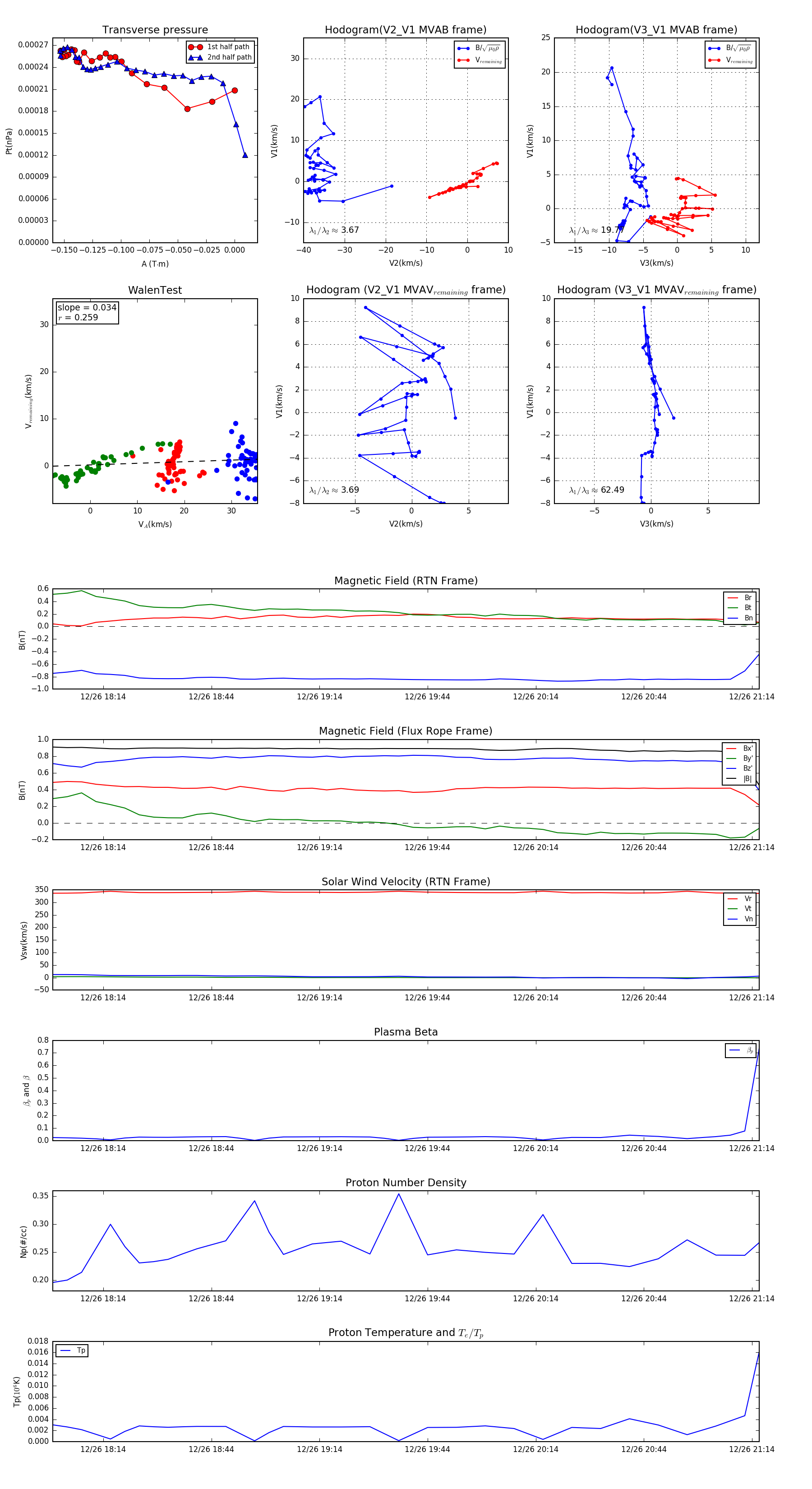Click the "Pt(nPa)" axis label
This screenshot has width=812, height=1489.
pos(9,141)
